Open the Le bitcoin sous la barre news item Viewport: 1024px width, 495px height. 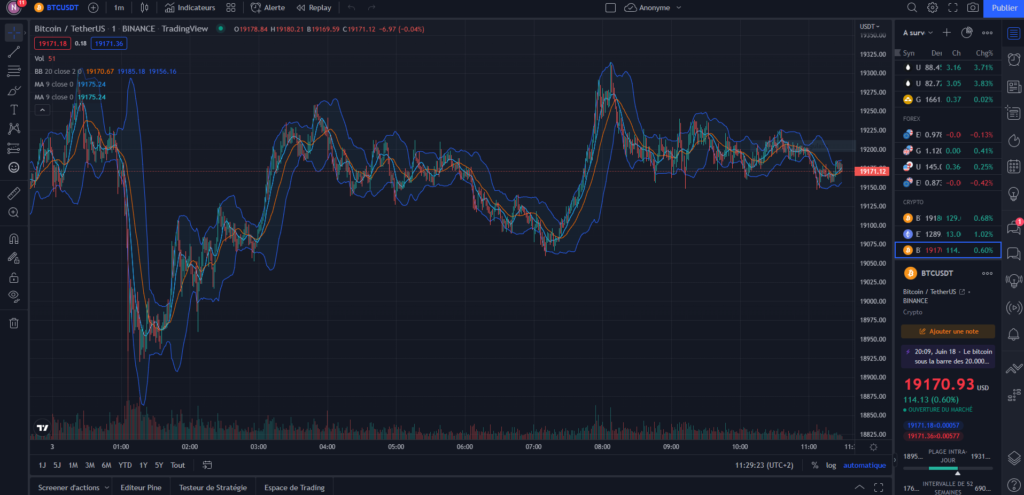point(948,356)
